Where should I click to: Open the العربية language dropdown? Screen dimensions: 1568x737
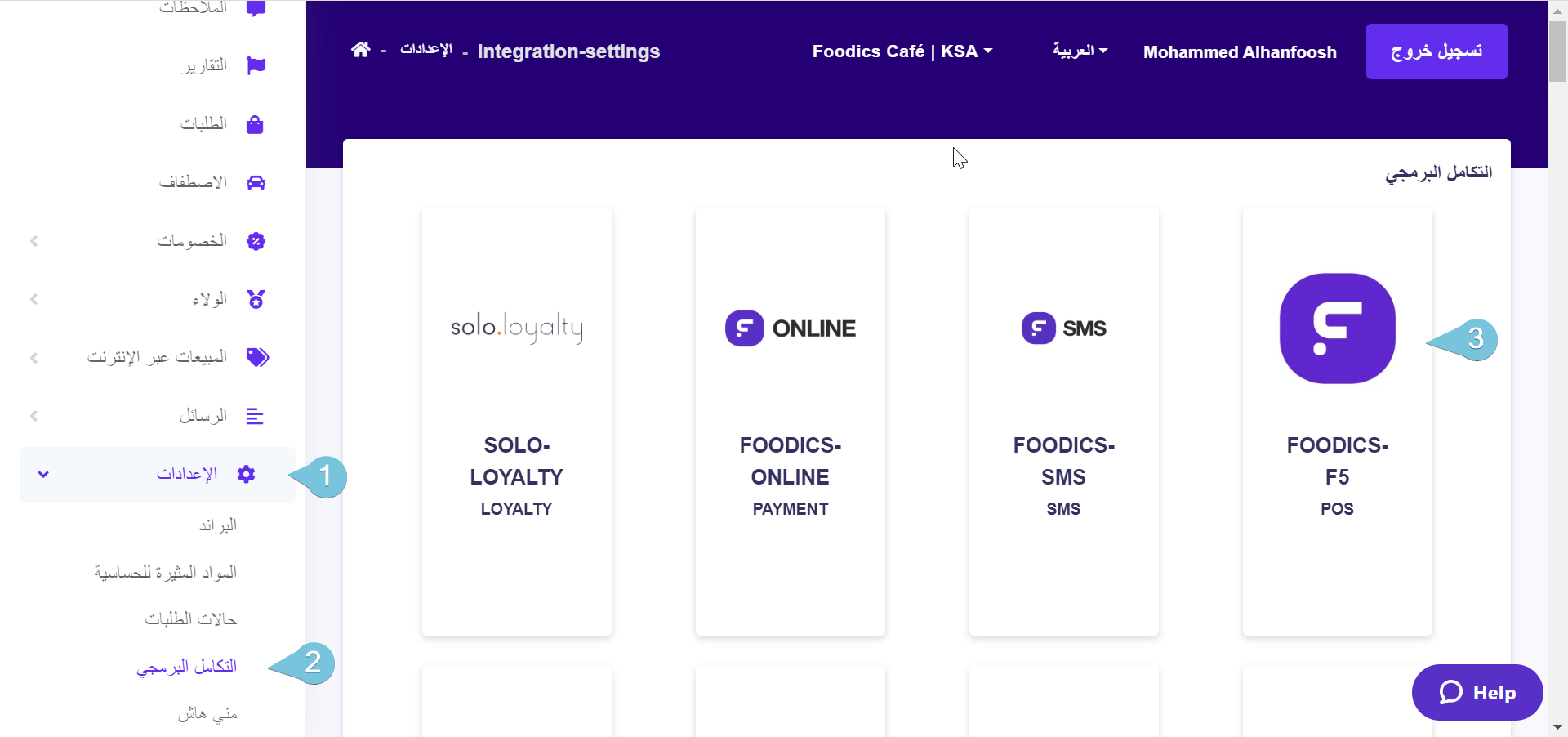(x=1080, y=51)
